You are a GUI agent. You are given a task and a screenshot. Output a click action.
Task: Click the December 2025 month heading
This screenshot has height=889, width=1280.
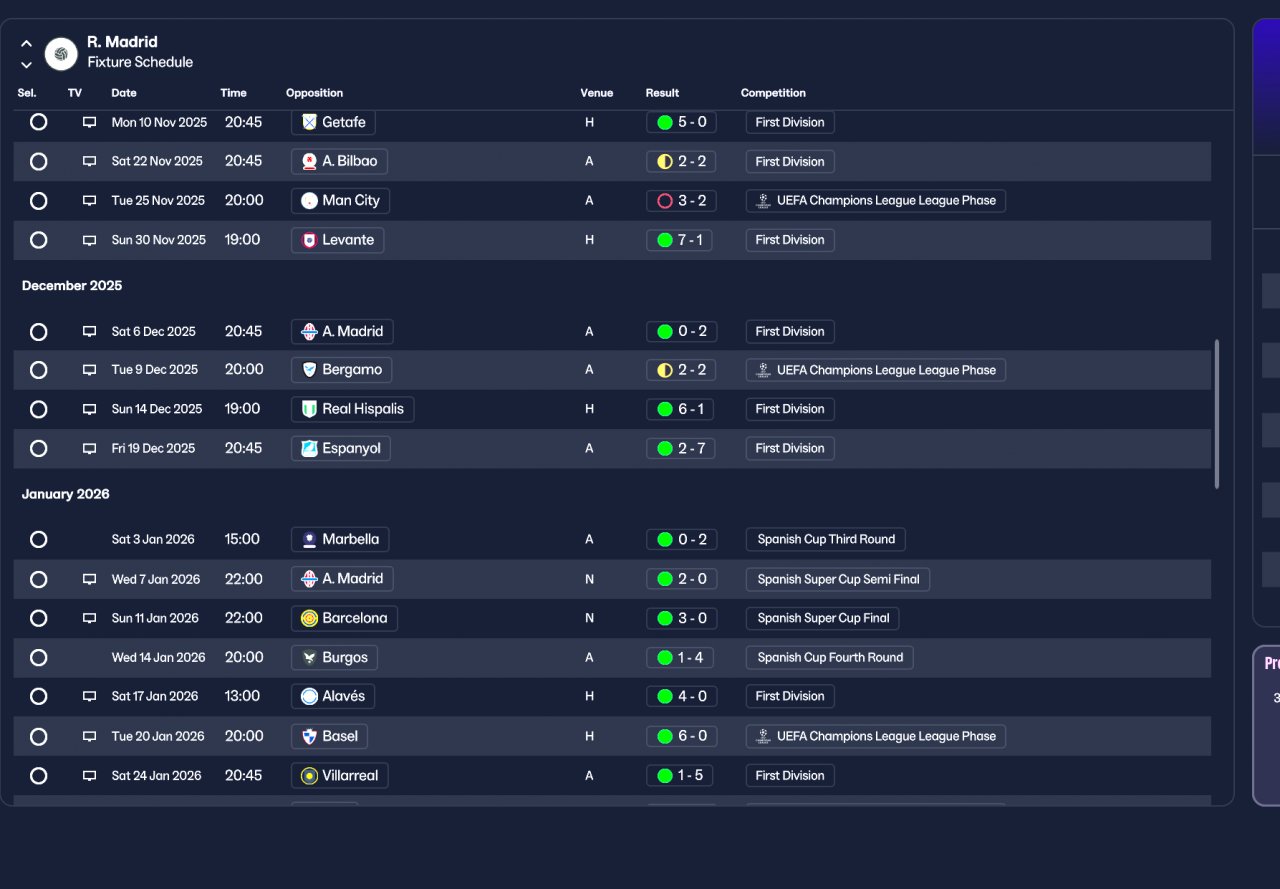[x=72, y=286]
